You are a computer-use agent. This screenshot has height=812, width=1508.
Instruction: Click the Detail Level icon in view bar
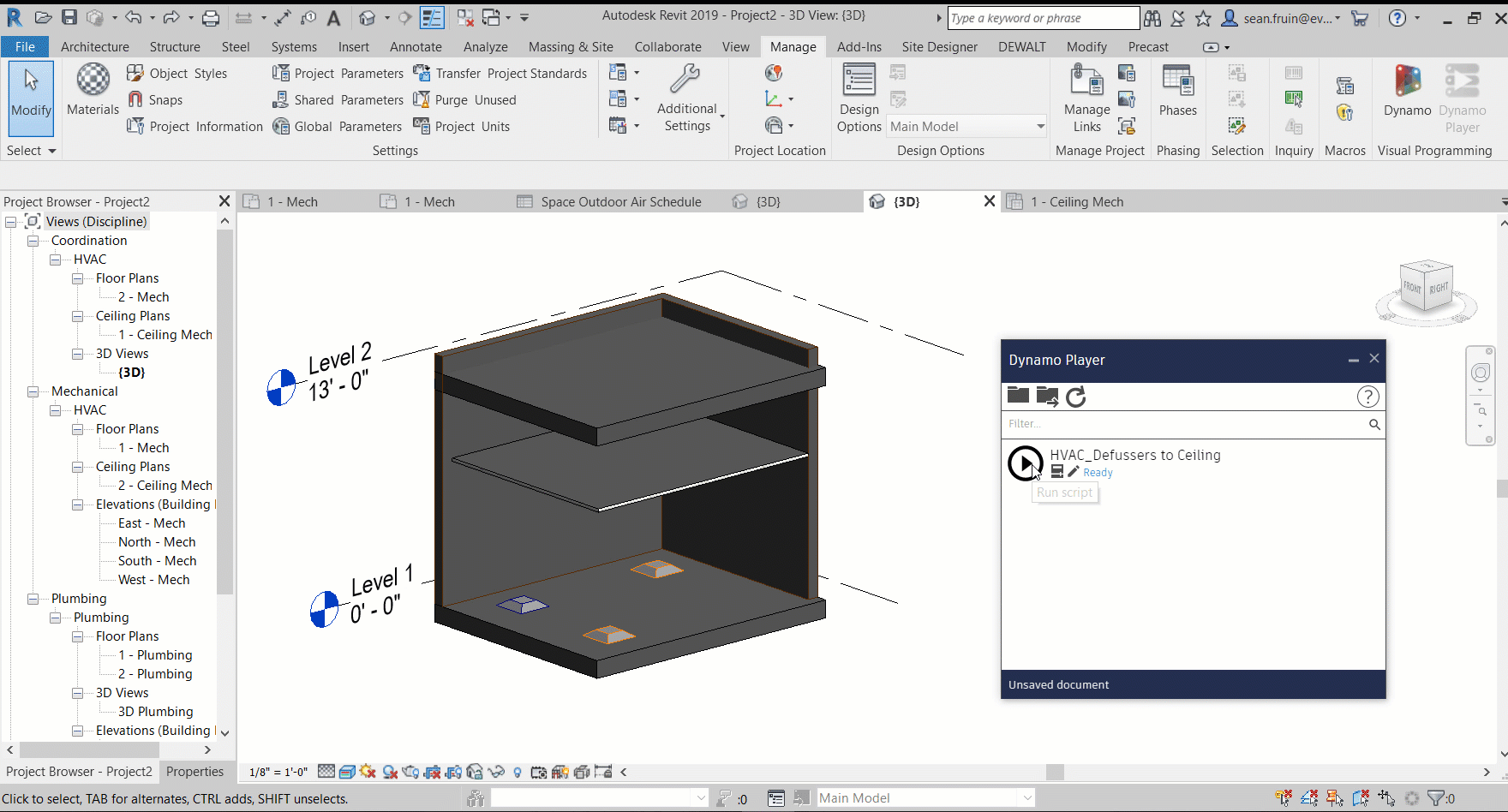coord(326,772)
